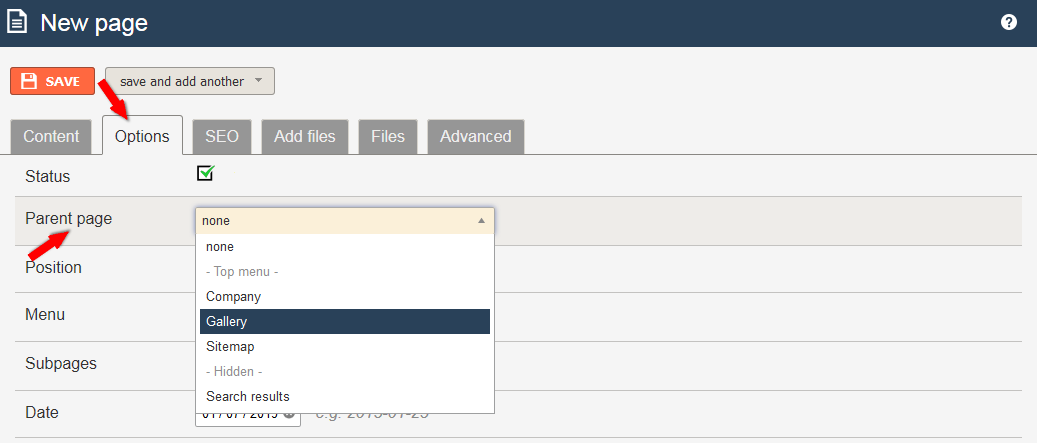Select the Options tab
The image size is (1037, 443).
(x=142, y=137)
